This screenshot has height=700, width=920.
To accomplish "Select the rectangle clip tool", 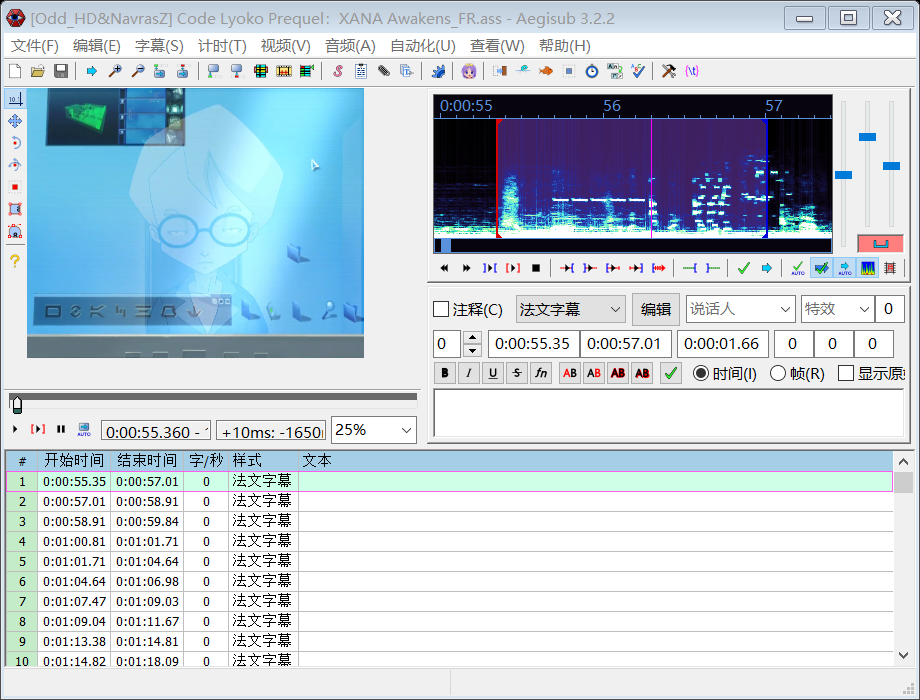I will tap(15, 209).
